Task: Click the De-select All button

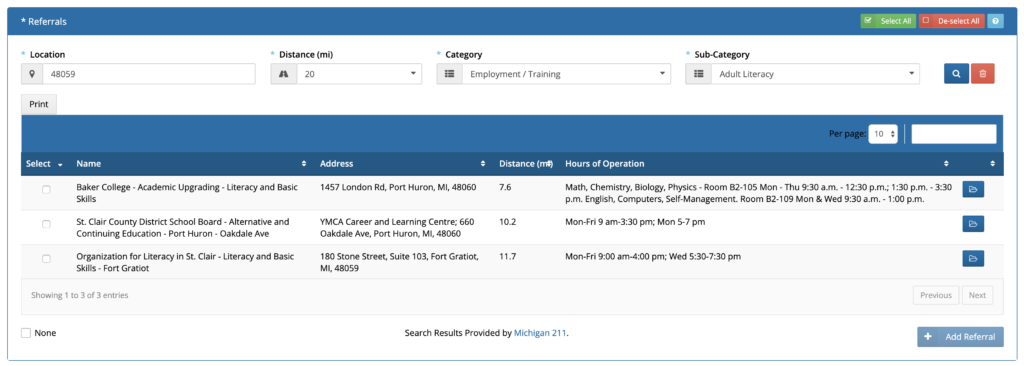Action: point(952,22)
